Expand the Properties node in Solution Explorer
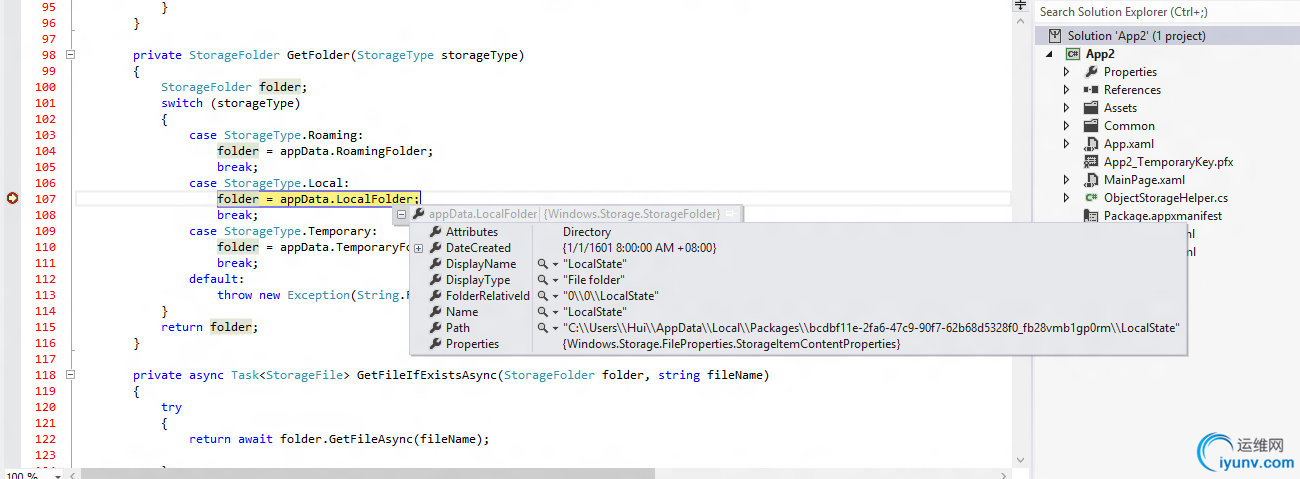The width and height of the screenshot is (1300, 479). [1067, 72]
